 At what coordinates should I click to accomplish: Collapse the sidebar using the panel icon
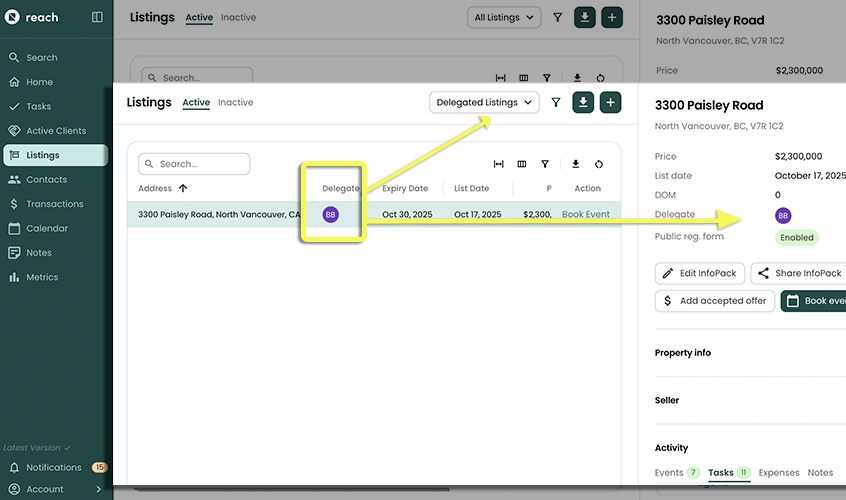[x=97, y=17]
